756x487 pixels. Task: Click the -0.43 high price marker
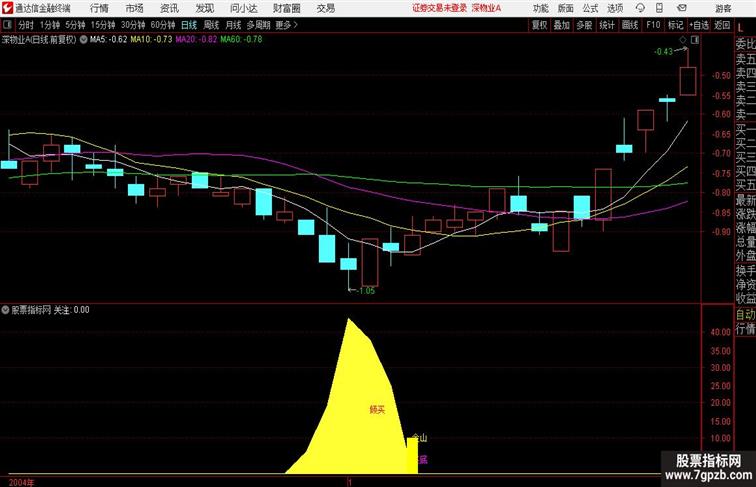tap(663, 52)
